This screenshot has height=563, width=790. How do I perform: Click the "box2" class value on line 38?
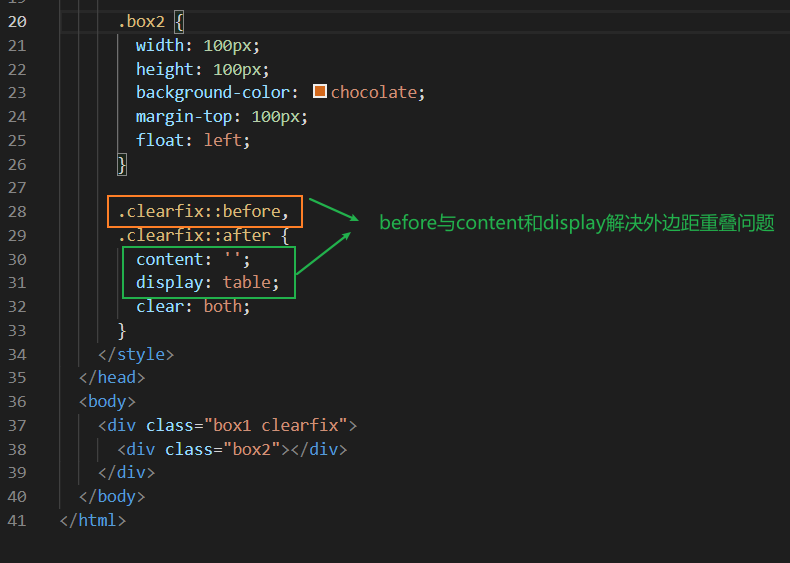(x=251, y=449)
